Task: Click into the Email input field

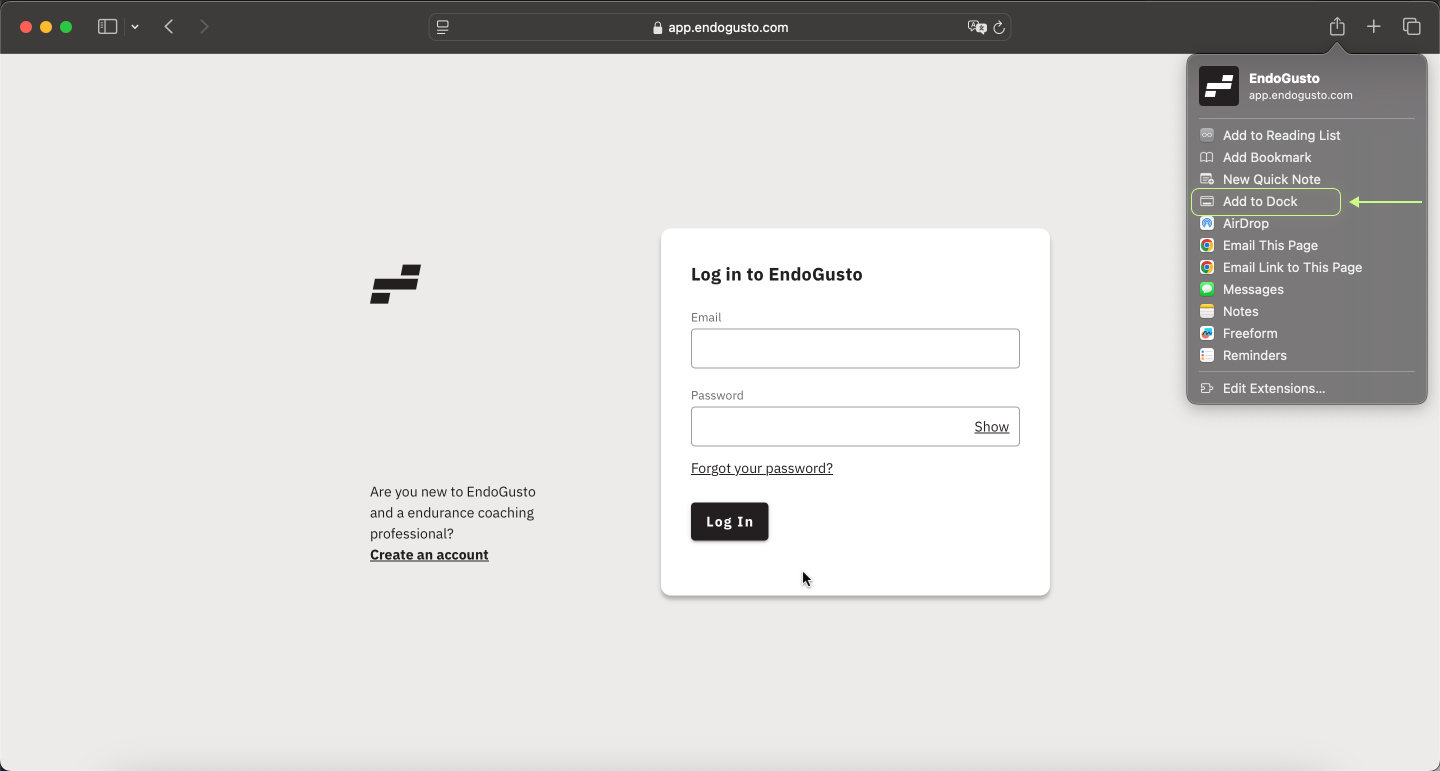Action: point(855,348)
